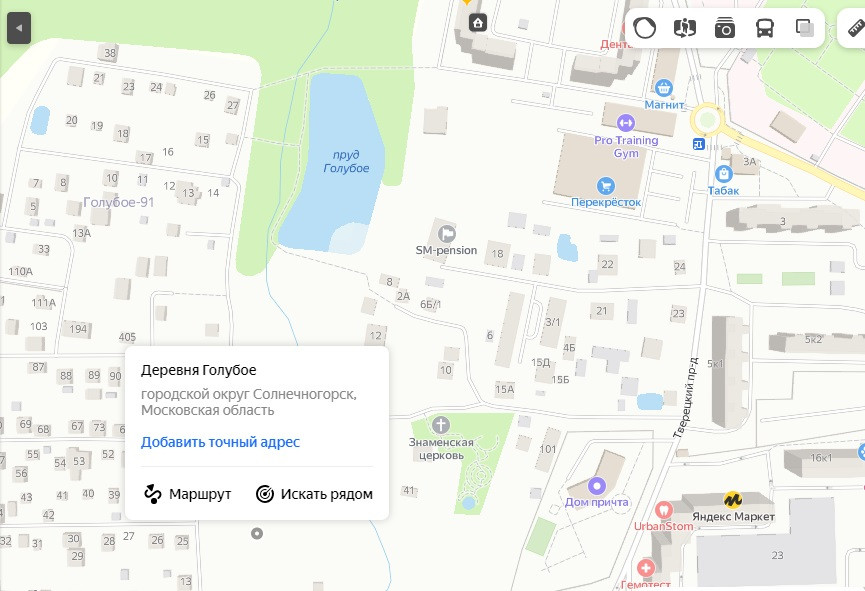865x591 pixels.
Task: Click house number 405
Action: coord(127,337)
